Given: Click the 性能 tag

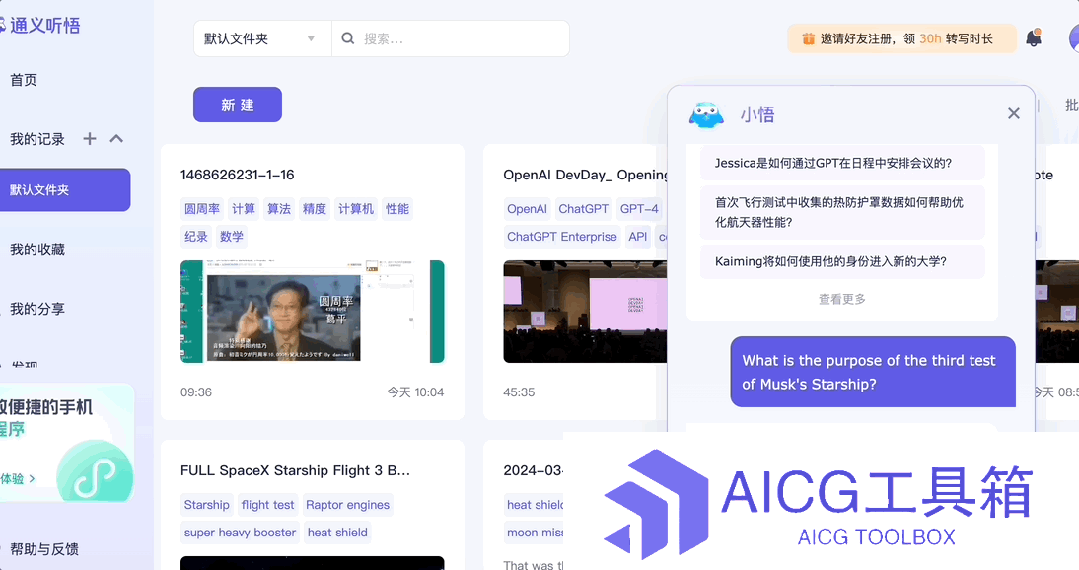Looking at the screenshot, I should tap(397, 209).
